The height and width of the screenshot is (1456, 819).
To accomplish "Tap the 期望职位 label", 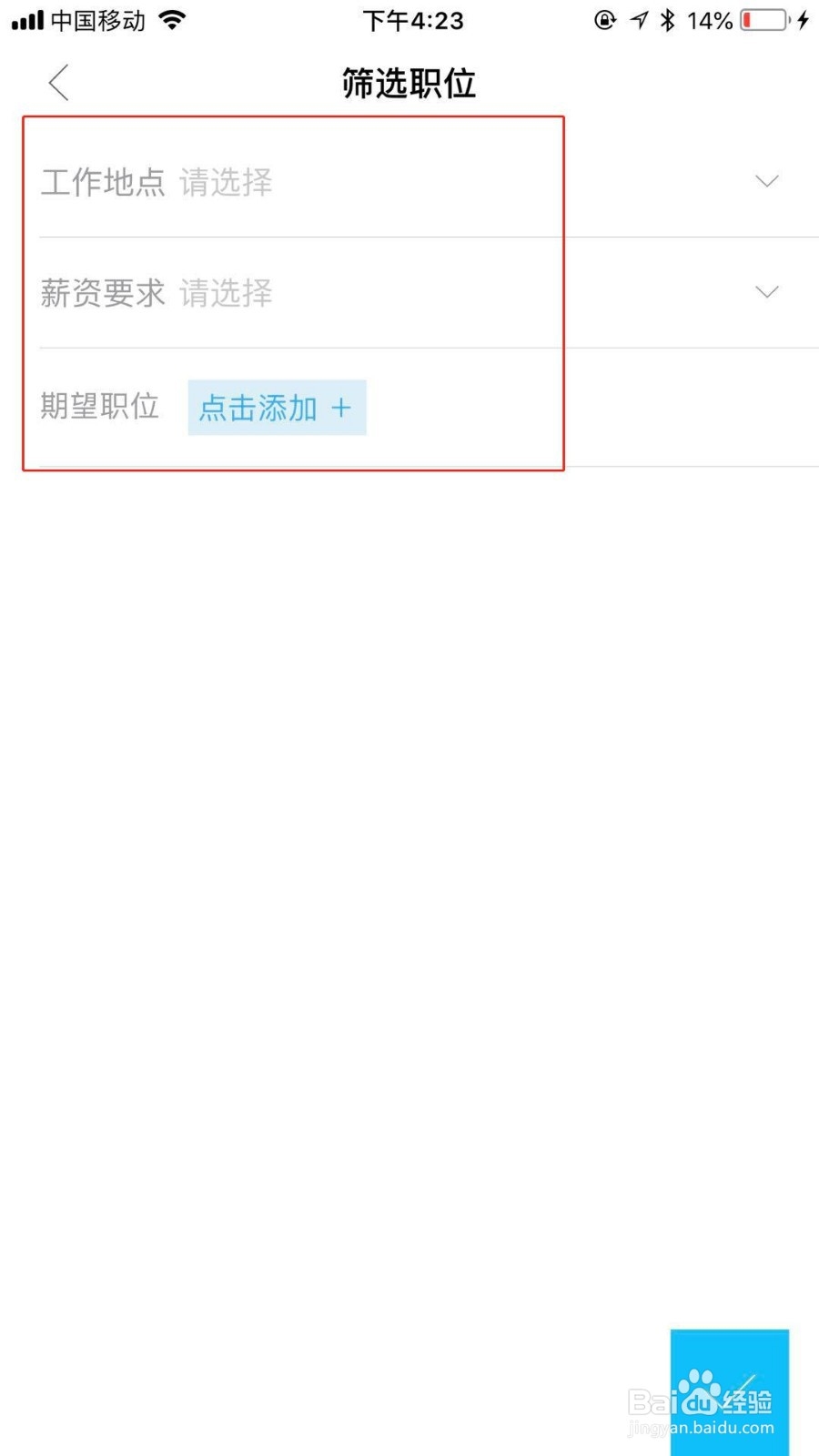I will [100, 406].
